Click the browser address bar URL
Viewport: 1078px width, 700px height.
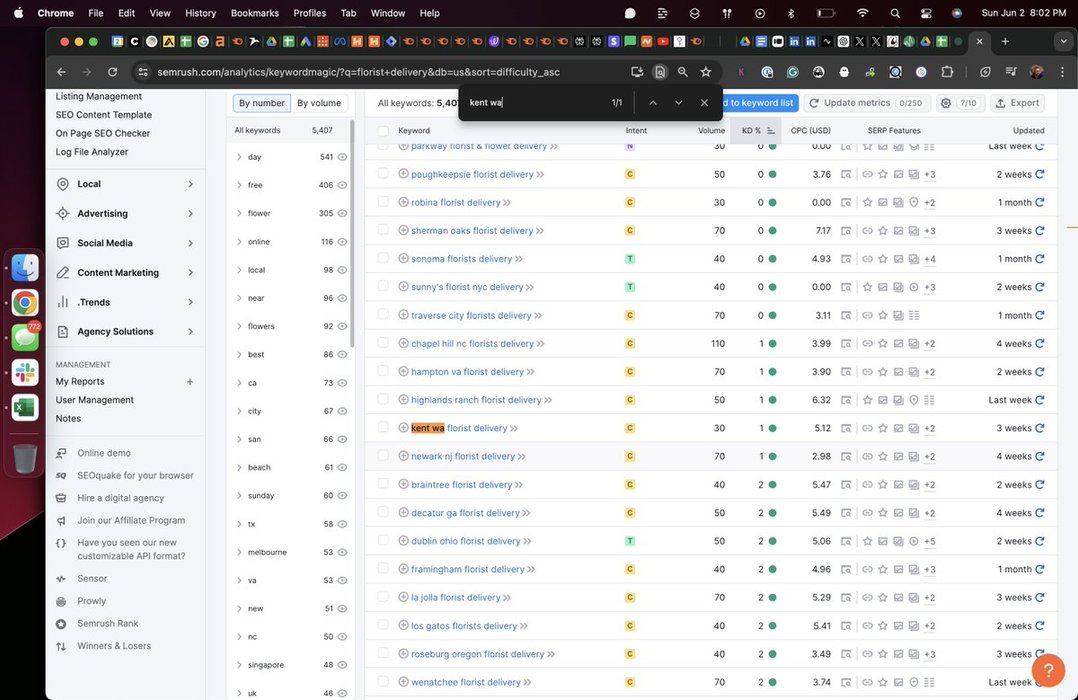(358, 72)
